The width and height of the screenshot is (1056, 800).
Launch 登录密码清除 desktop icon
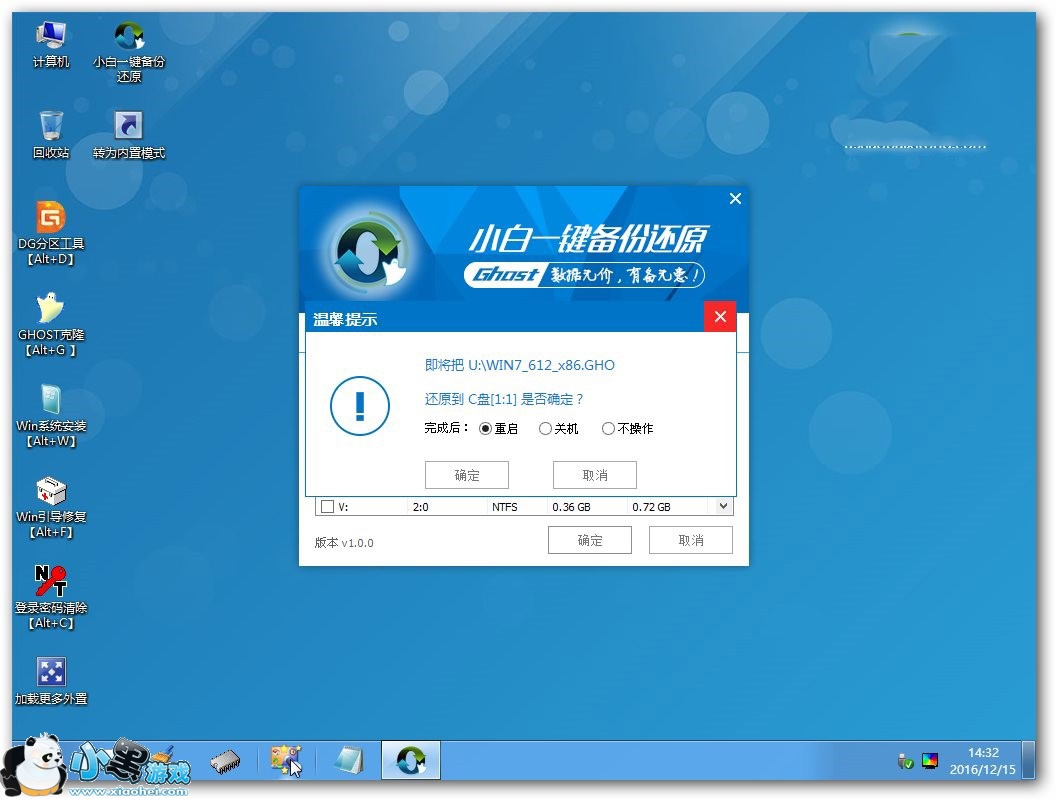point(51,597)
